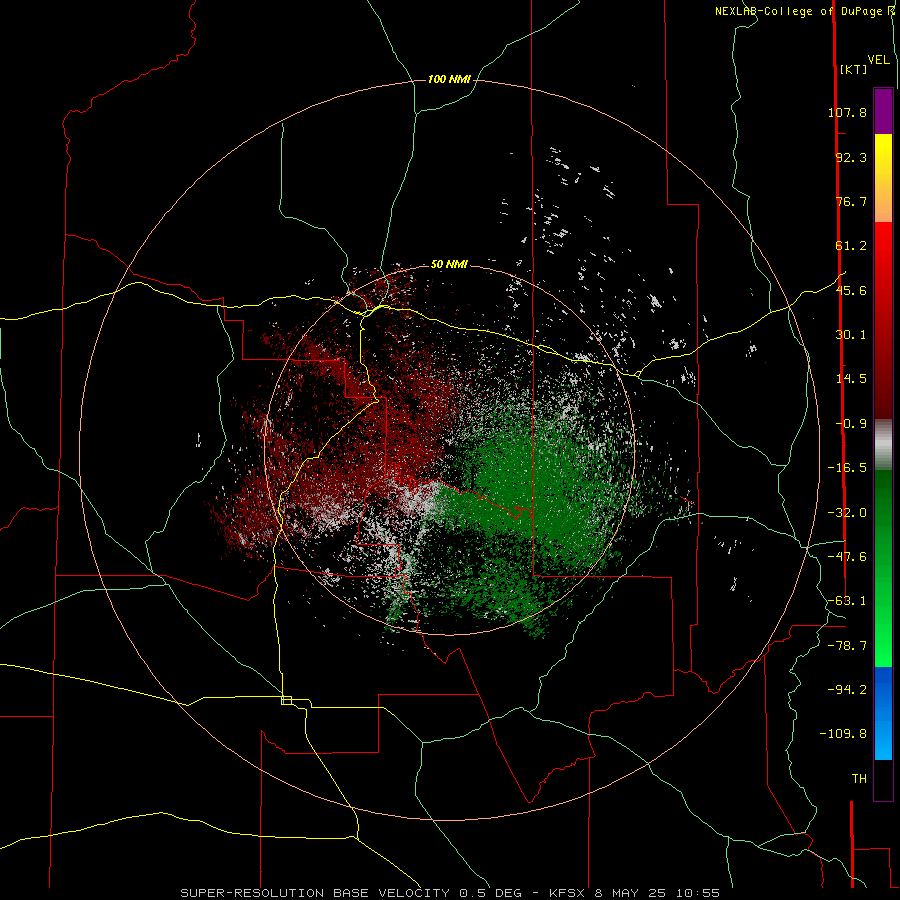This screenshot has height=900, width=900.
Task: Click the gray near-zero segment of the color bar
Action: [883, 445]
